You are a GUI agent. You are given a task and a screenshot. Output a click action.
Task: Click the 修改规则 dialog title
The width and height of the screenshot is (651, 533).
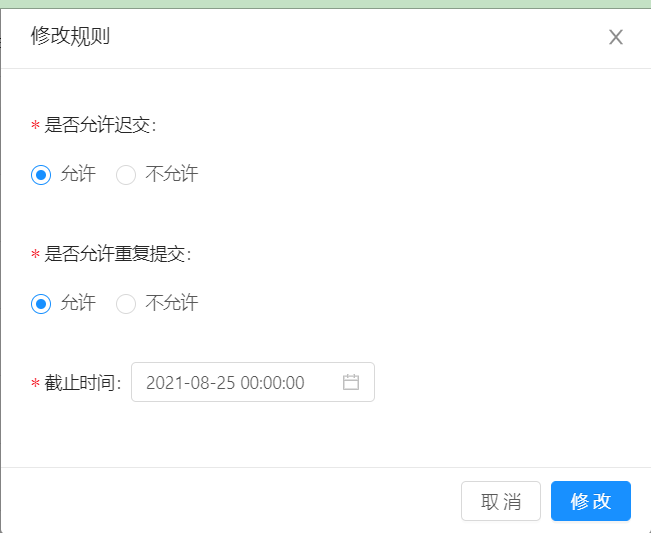[x=70, y=36]
